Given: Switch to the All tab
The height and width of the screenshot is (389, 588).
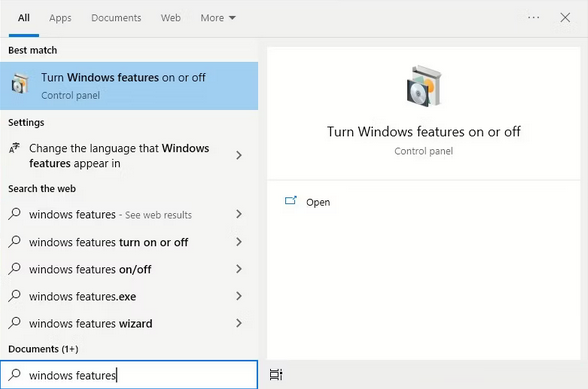Looking at the screenshot, I should coord(24,18).
